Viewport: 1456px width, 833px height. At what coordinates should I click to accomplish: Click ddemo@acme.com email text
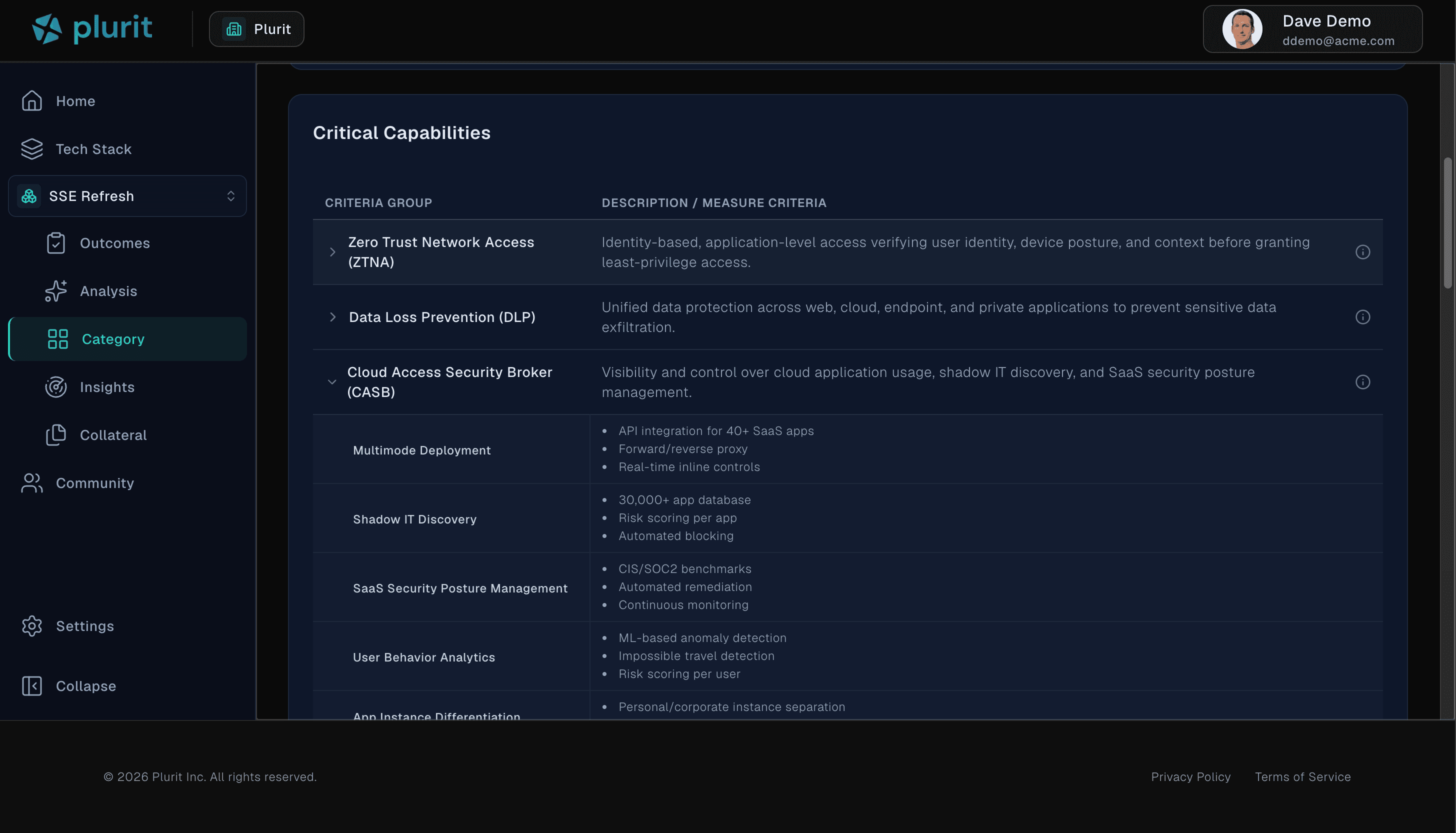click(1338, 41)
